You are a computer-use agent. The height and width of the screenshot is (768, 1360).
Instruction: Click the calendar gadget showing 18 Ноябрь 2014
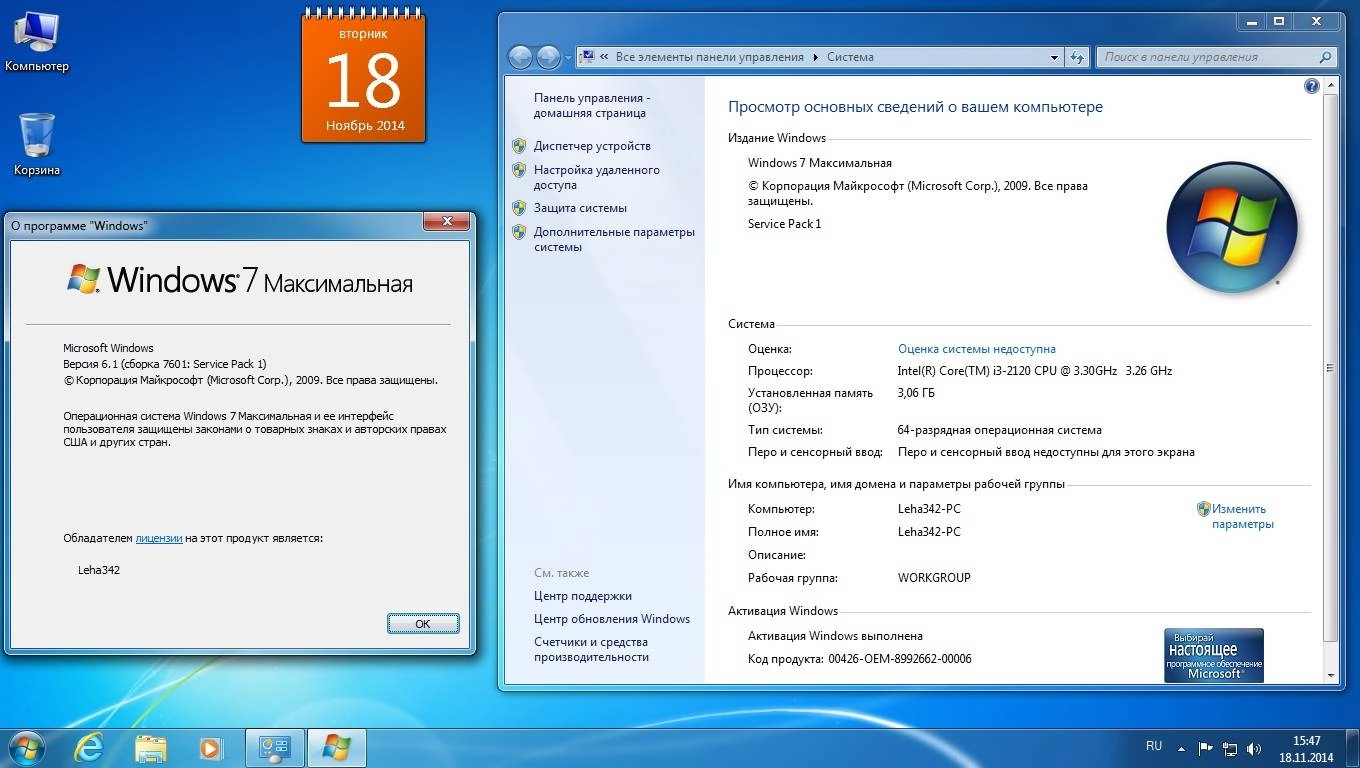[x=364, y=75]
